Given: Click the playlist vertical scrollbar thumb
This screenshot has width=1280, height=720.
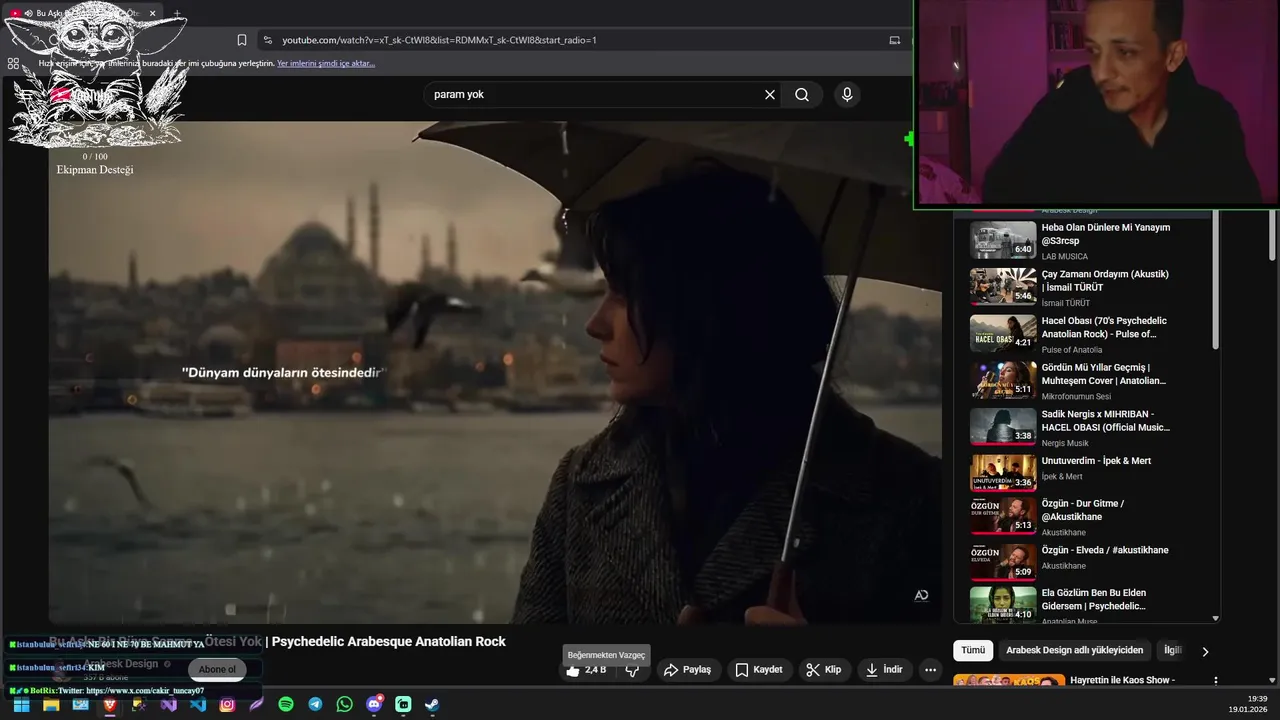Looking at the screenshot, I should click(x=1216, y=280).
